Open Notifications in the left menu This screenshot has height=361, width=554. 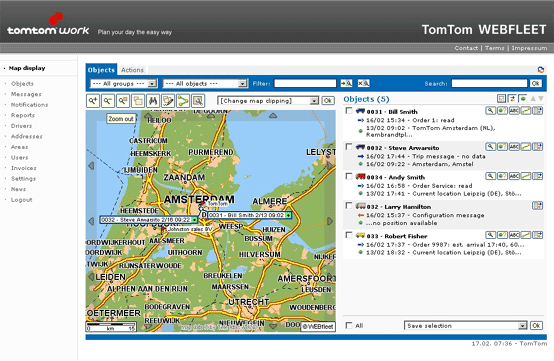pos(29,105)
